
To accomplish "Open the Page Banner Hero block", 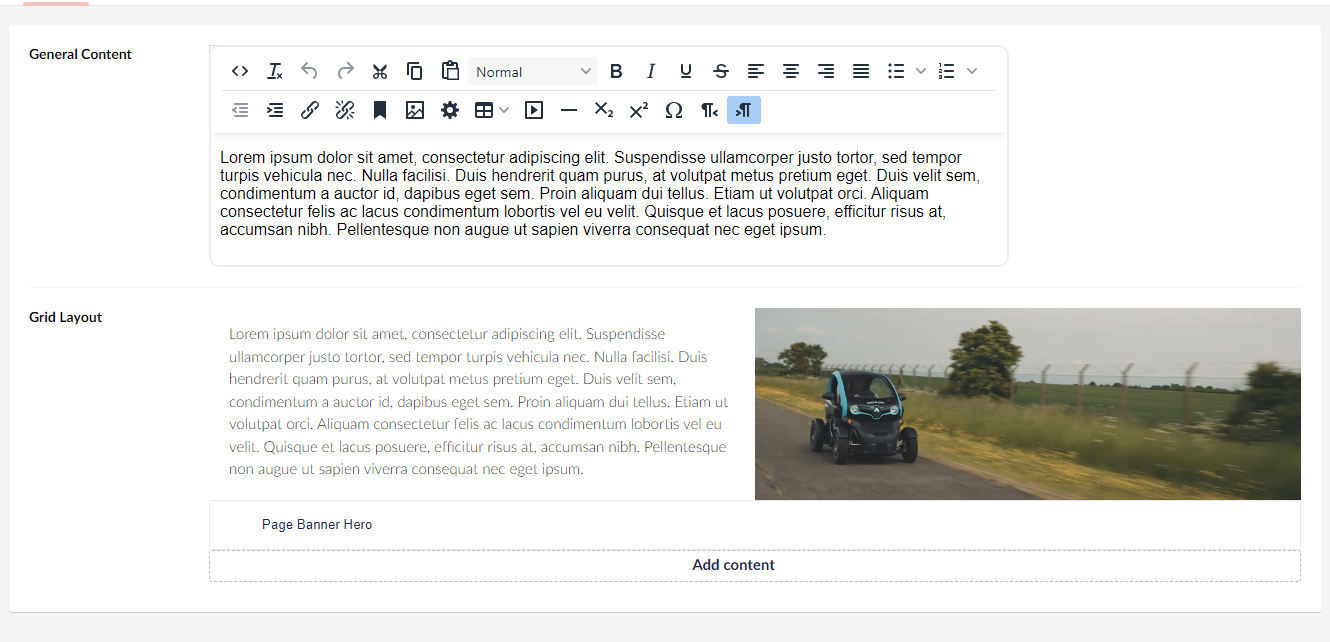I will [755, 525].
